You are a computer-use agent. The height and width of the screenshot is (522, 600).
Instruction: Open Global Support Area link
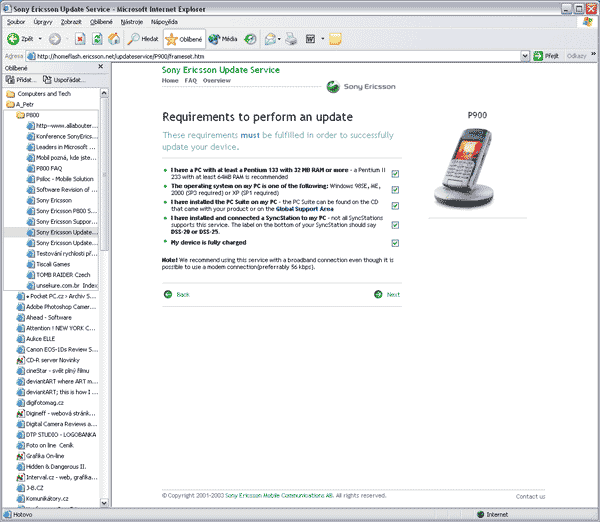pyautogui.click(x=305, y=209)
